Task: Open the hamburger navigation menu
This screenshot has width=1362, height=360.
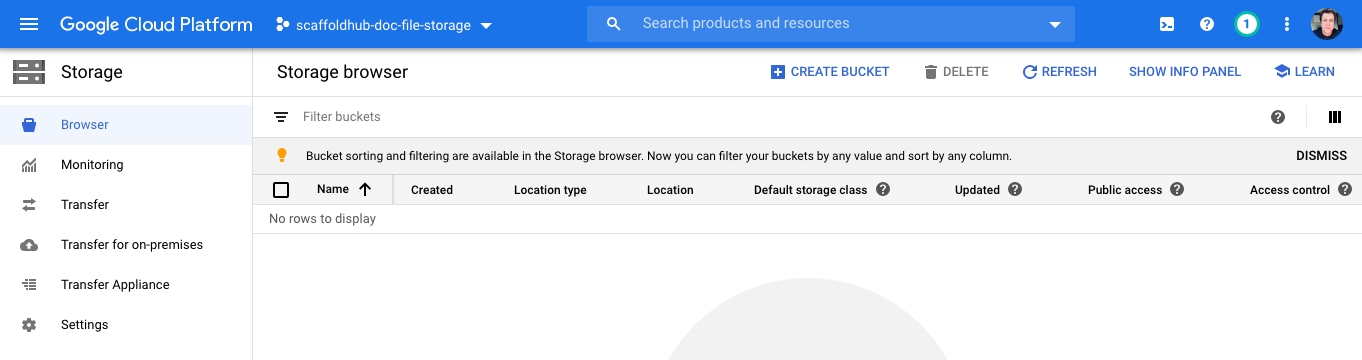Action: pyautogui.click(x=29, y=24)
